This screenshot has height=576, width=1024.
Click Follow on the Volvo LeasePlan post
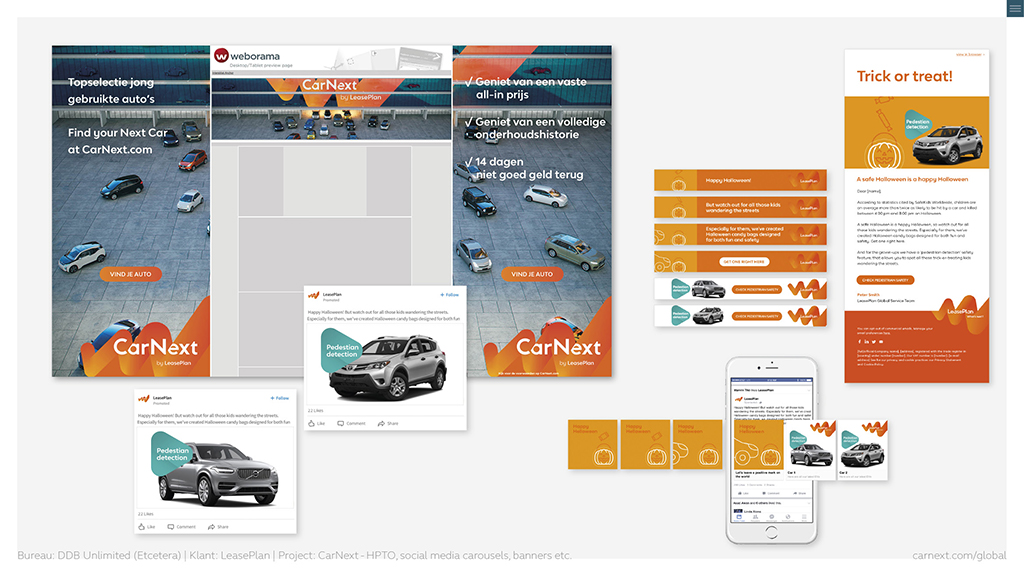point(280,398)
